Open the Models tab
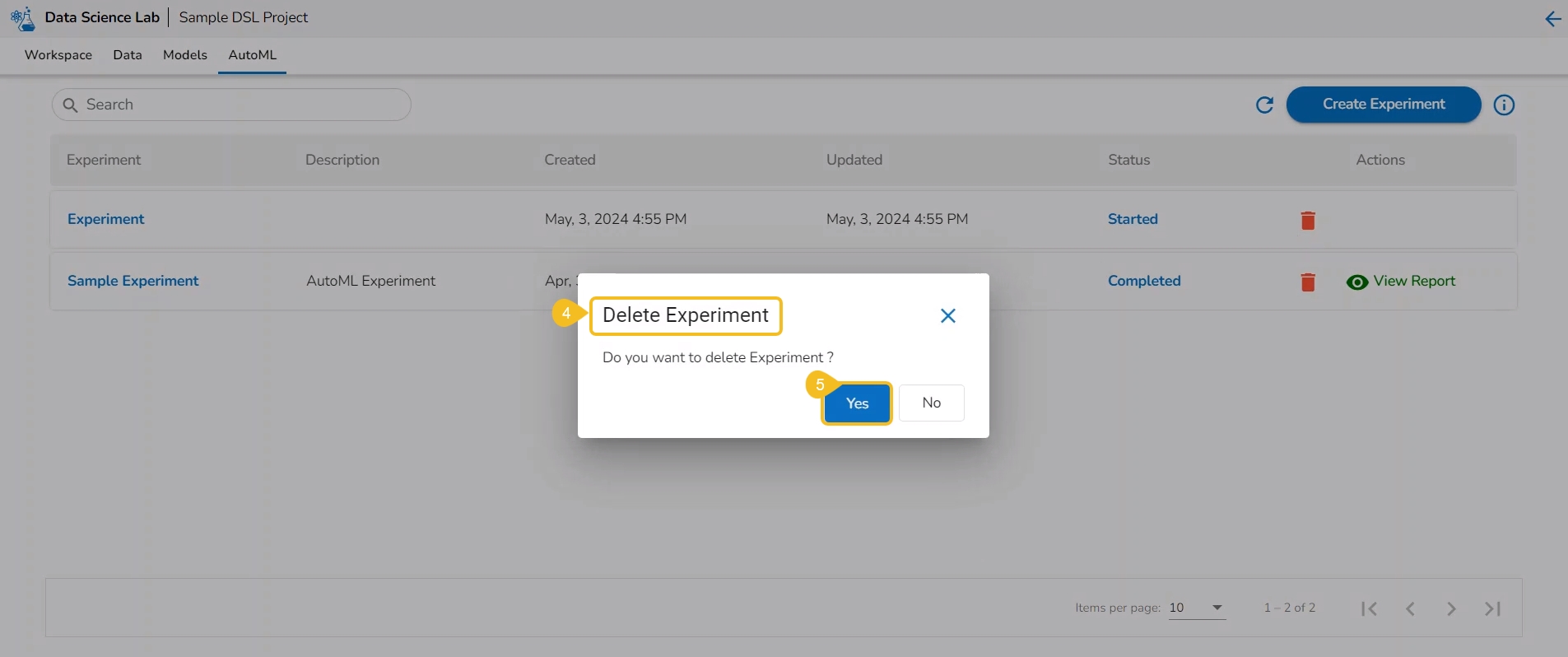Image resolution: width=1568 pixels, height=657 pixels. (x=184, y=55)
